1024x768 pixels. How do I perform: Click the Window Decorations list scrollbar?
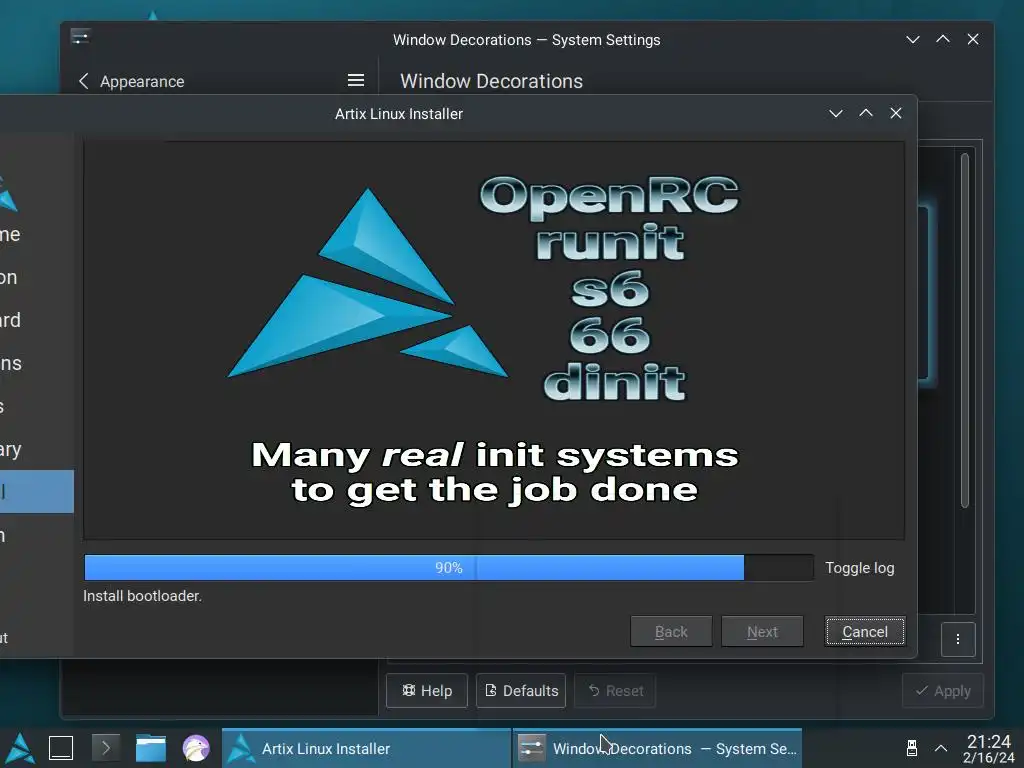965,330
